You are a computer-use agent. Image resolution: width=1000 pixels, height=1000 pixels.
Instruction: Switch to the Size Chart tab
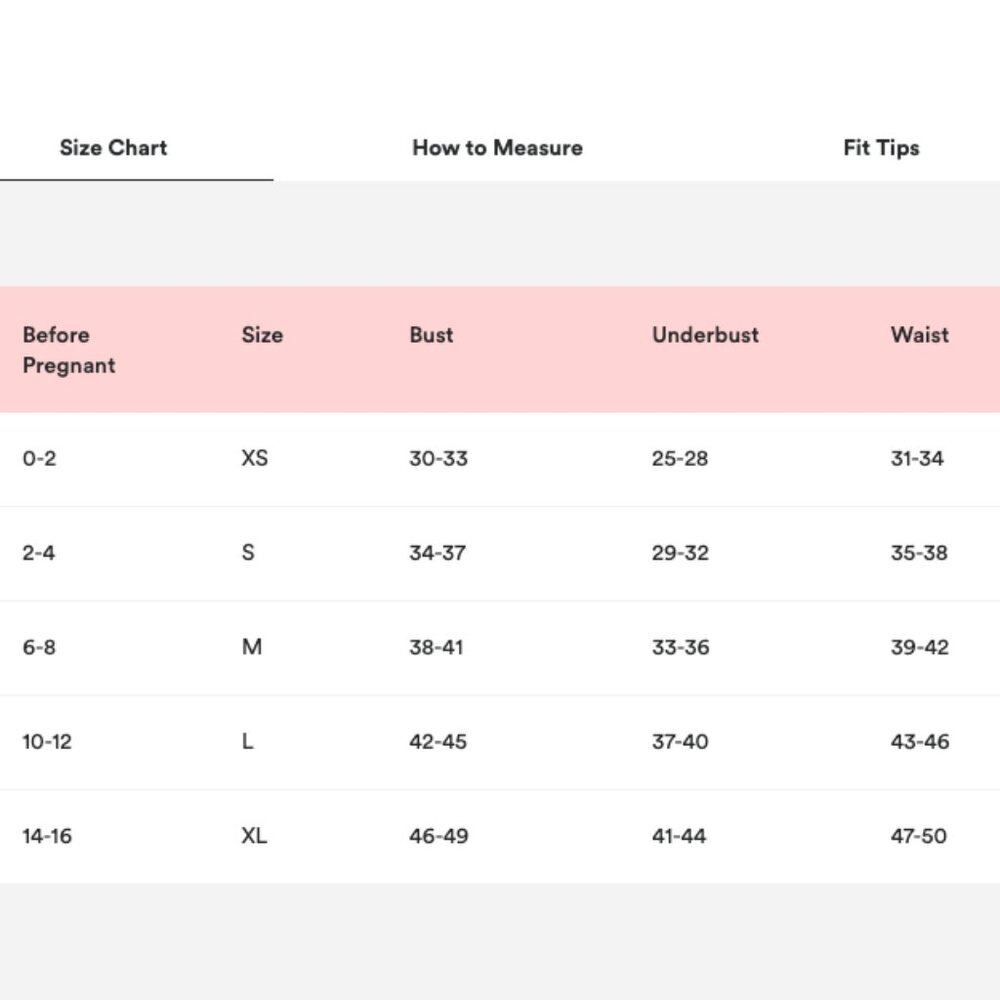113,148
